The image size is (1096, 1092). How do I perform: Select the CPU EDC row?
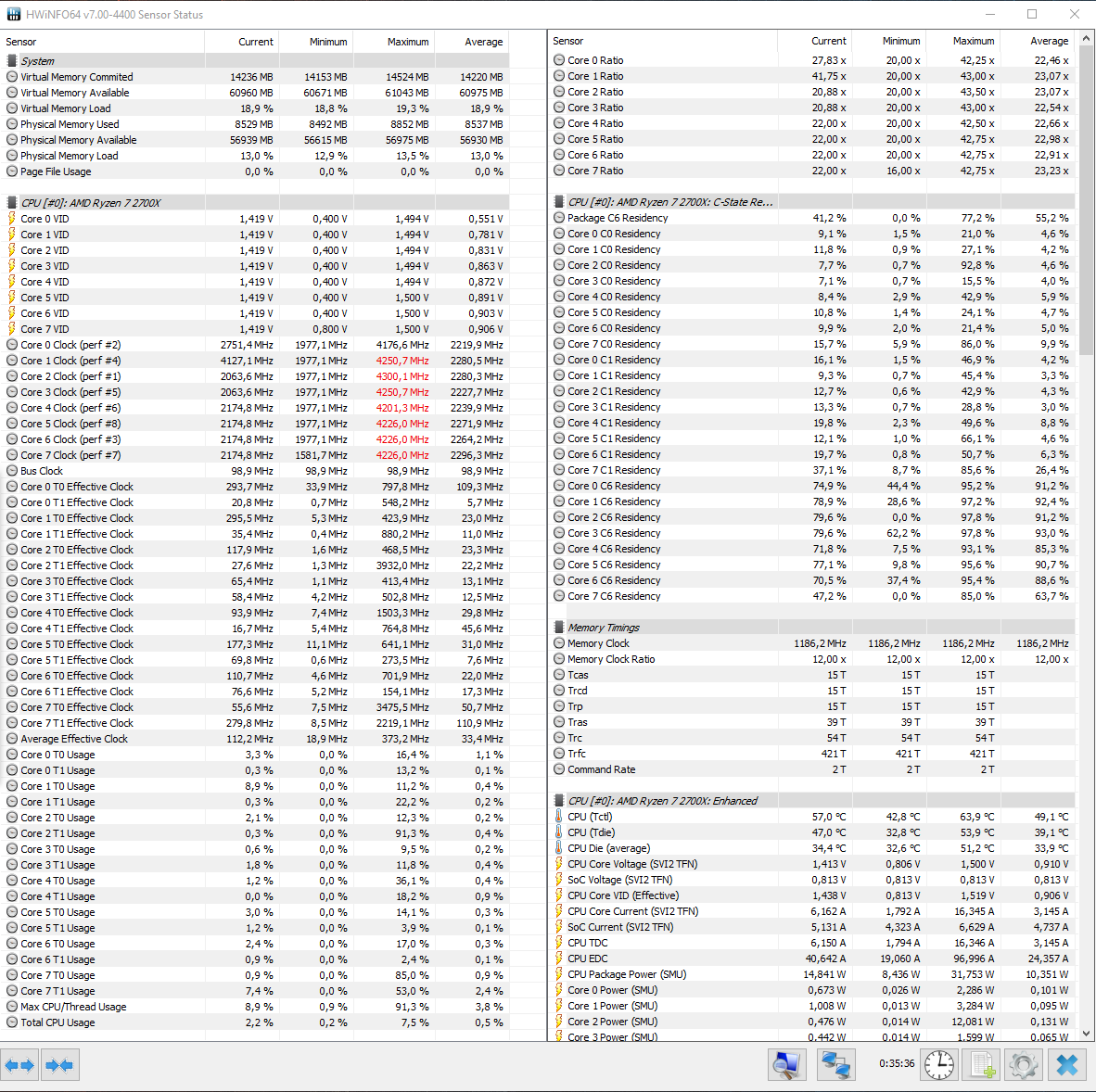tap(811, 959)
